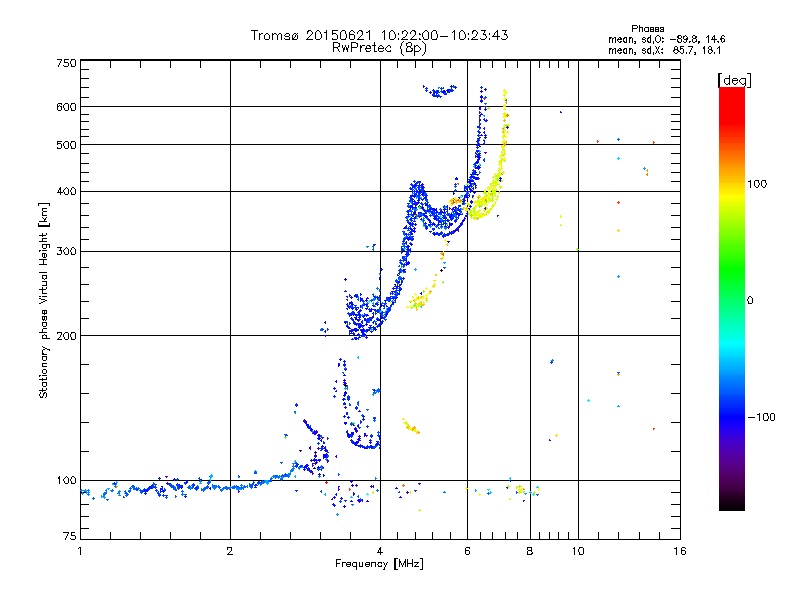Click the y-axis '300' tick label

pos(67,251)
